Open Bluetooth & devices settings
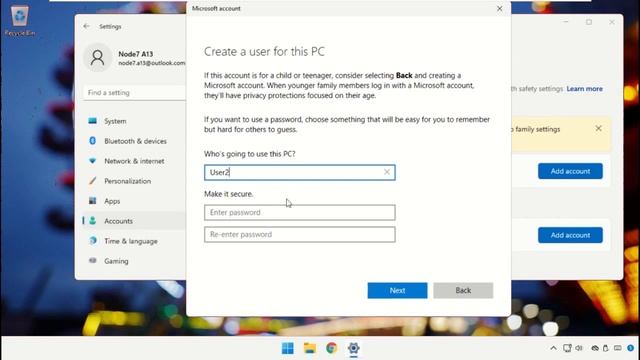Screen dimensions: 640x360 coord(135,141)
